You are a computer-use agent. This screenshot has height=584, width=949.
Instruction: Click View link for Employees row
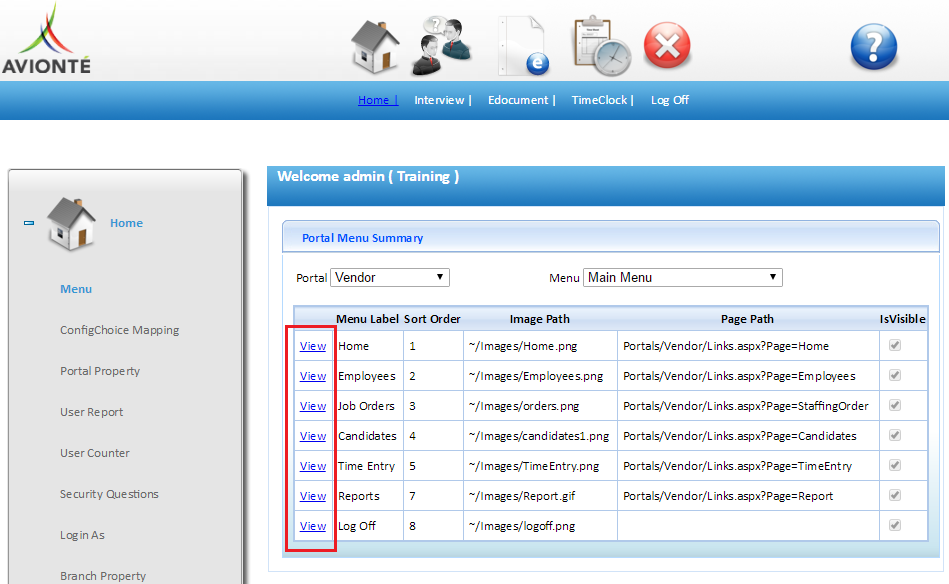313,376
